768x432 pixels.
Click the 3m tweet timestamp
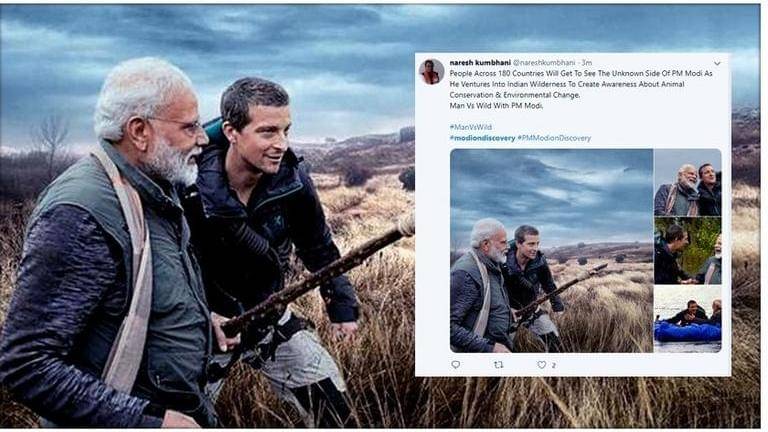(x=587, y=62)
